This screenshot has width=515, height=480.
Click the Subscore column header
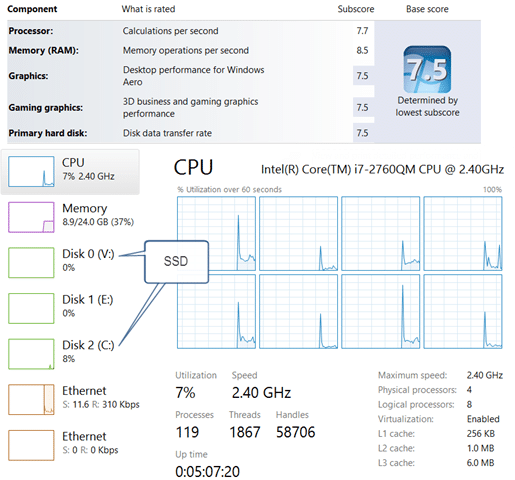coord(356,9)
